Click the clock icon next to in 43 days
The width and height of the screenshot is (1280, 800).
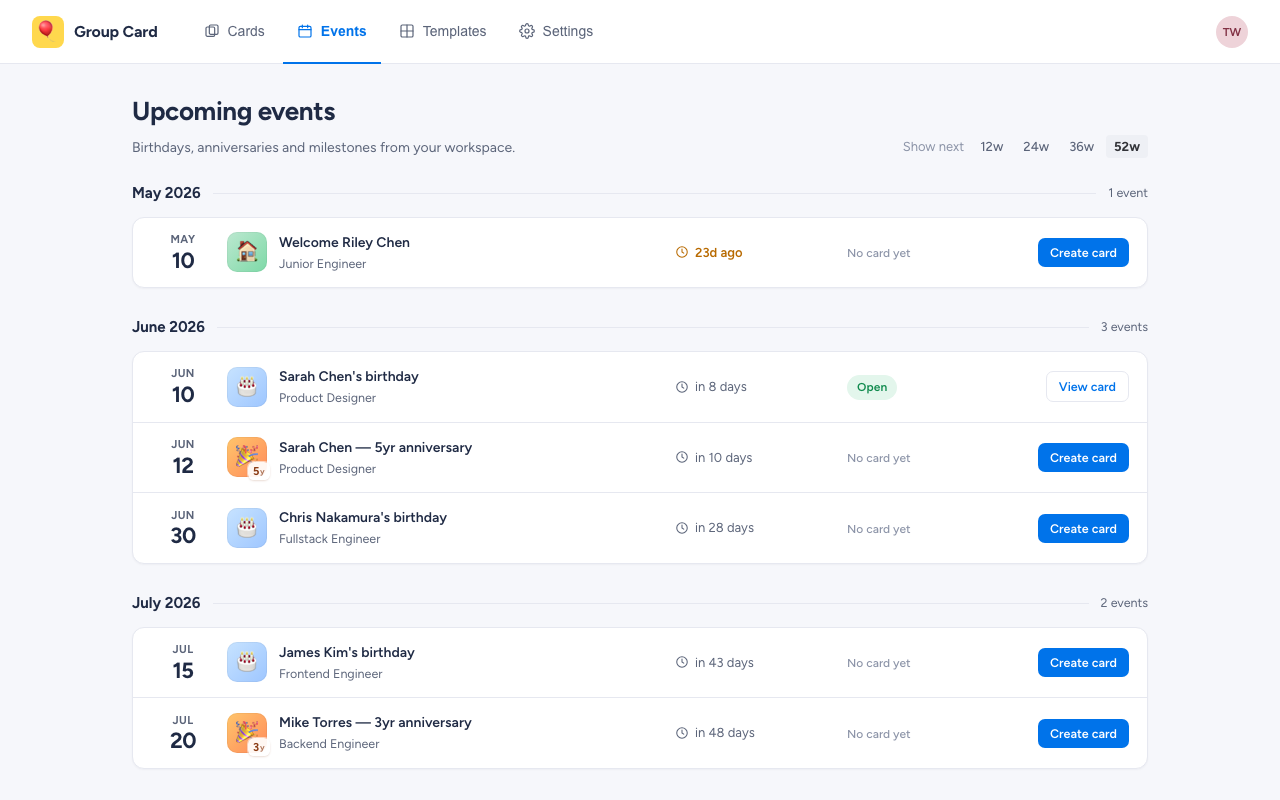coord(682,663)
